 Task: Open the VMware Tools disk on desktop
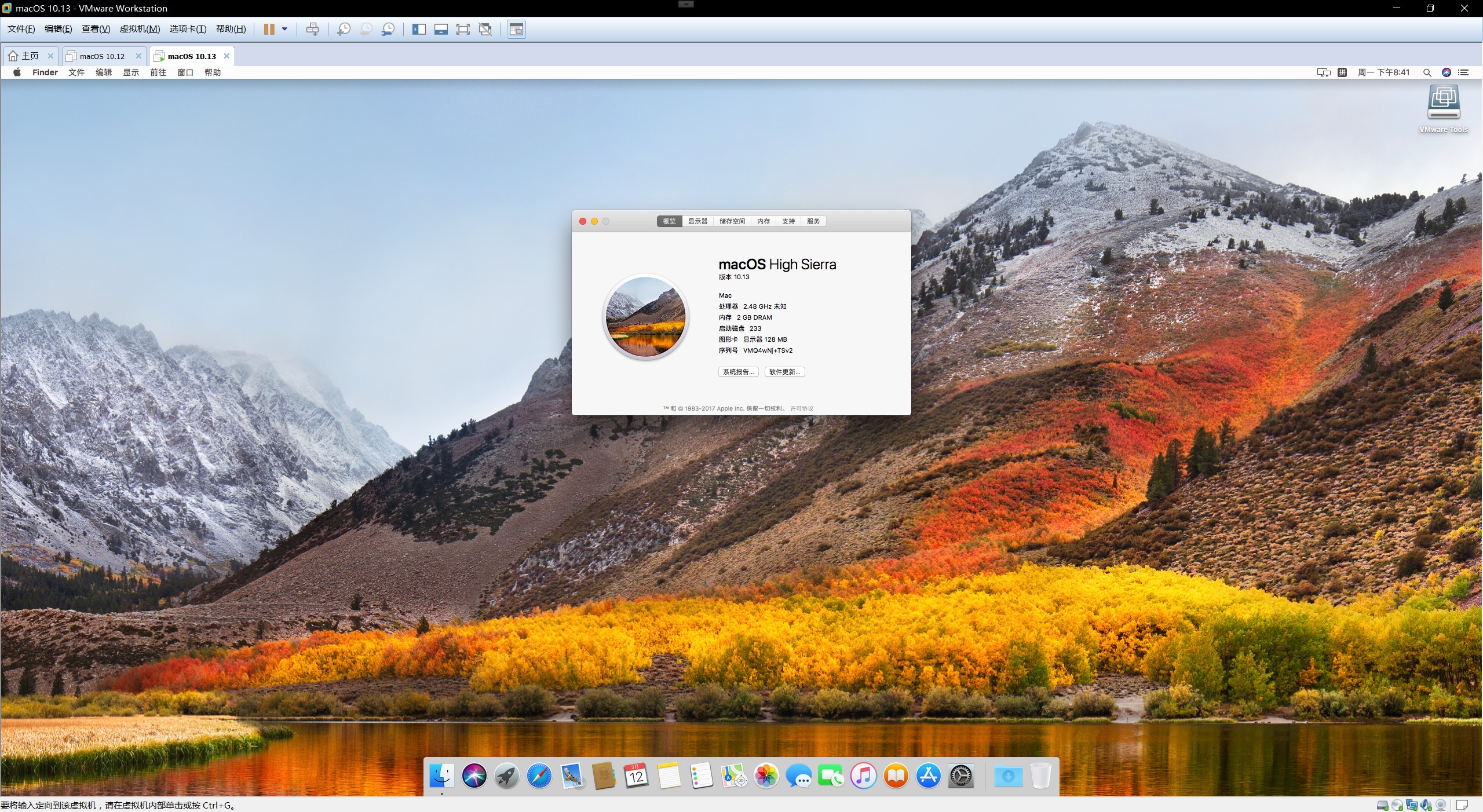[x=1444, y=109]
